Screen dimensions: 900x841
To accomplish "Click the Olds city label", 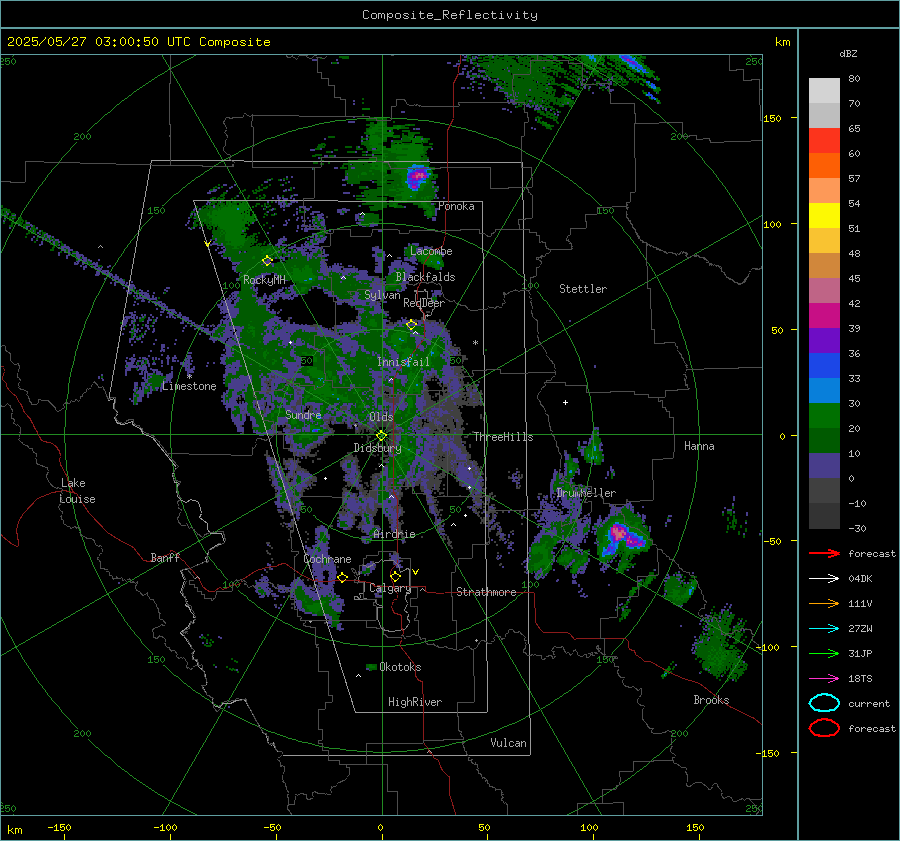I will 381,417.
